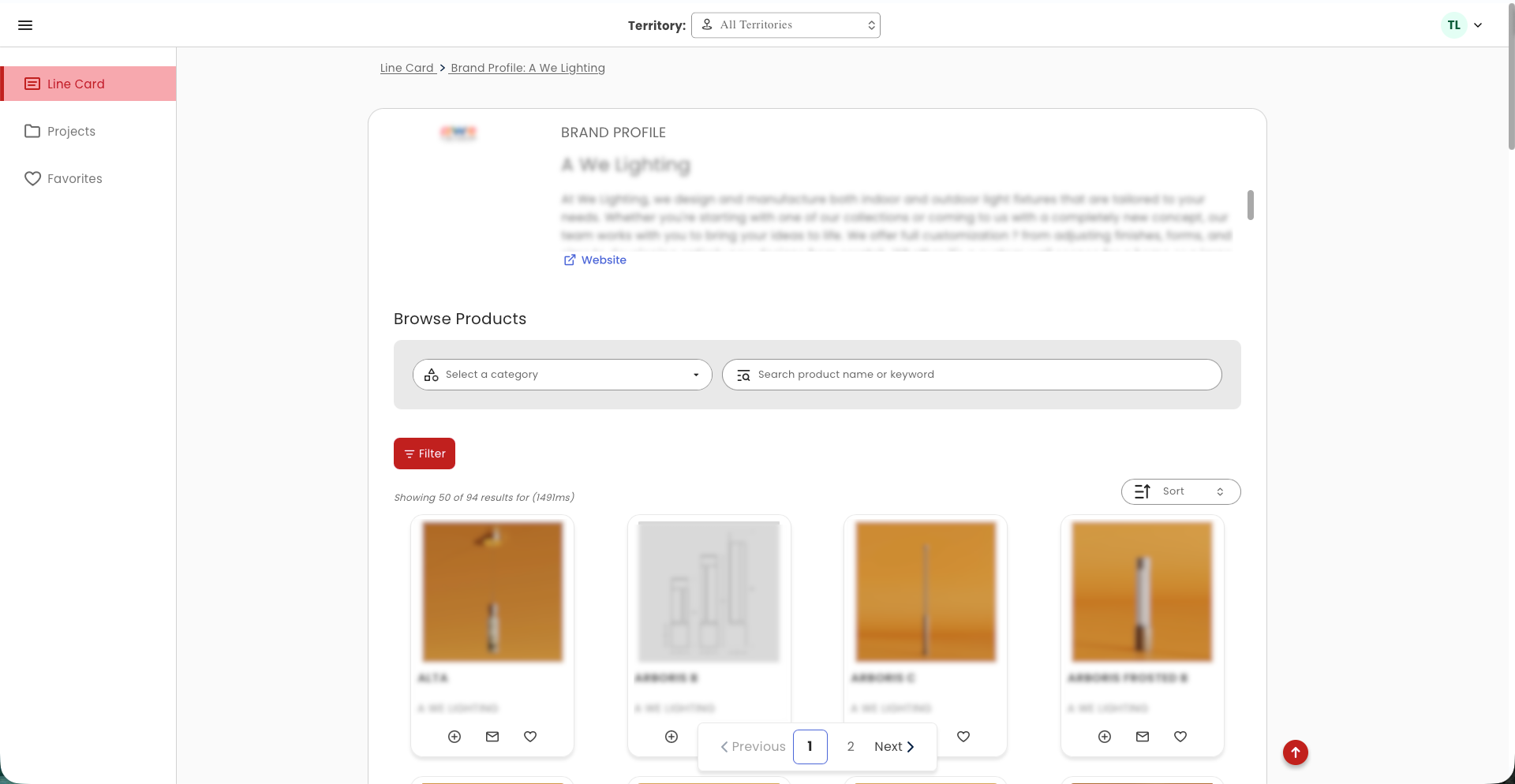This screenshot has height=784, width=1515.
Task: Favorite ARBORIS FROSTED B with heart
Action: (x=1180, y=737)
